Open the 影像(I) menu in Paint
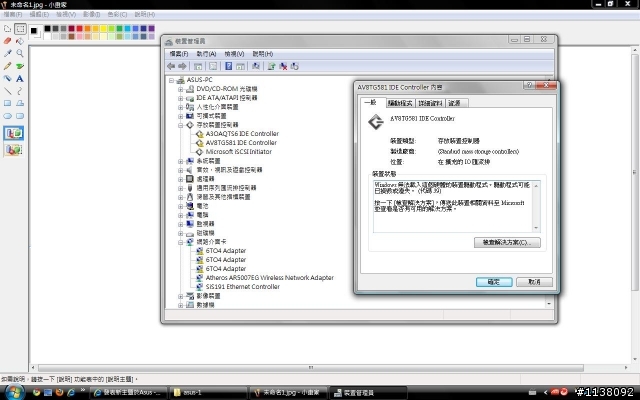Screen dimensions: 640x400 [x=91, y=14]
